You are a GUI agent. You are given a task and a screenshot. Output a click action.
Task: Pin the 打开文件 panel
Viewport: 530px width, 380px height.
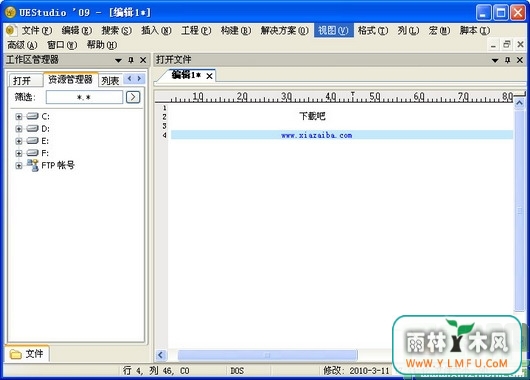tap(508, 60)
